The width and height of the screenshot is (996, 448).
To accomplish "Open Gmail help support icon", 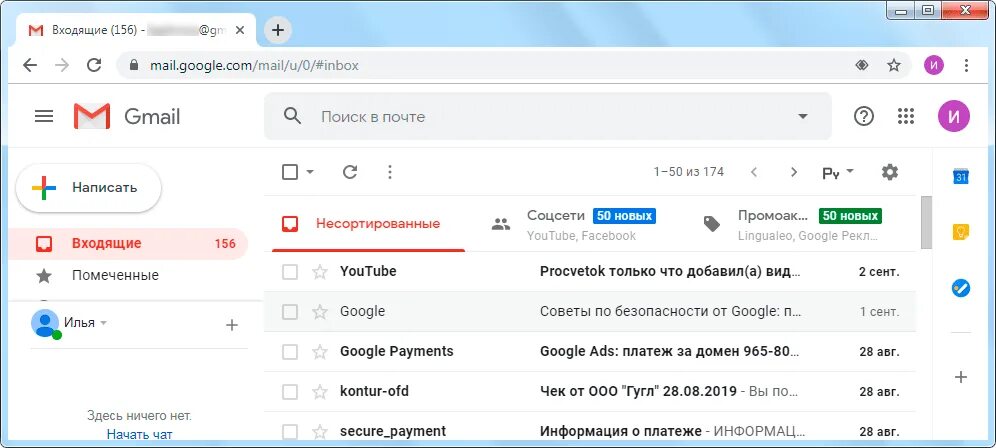I will point(864,116).
